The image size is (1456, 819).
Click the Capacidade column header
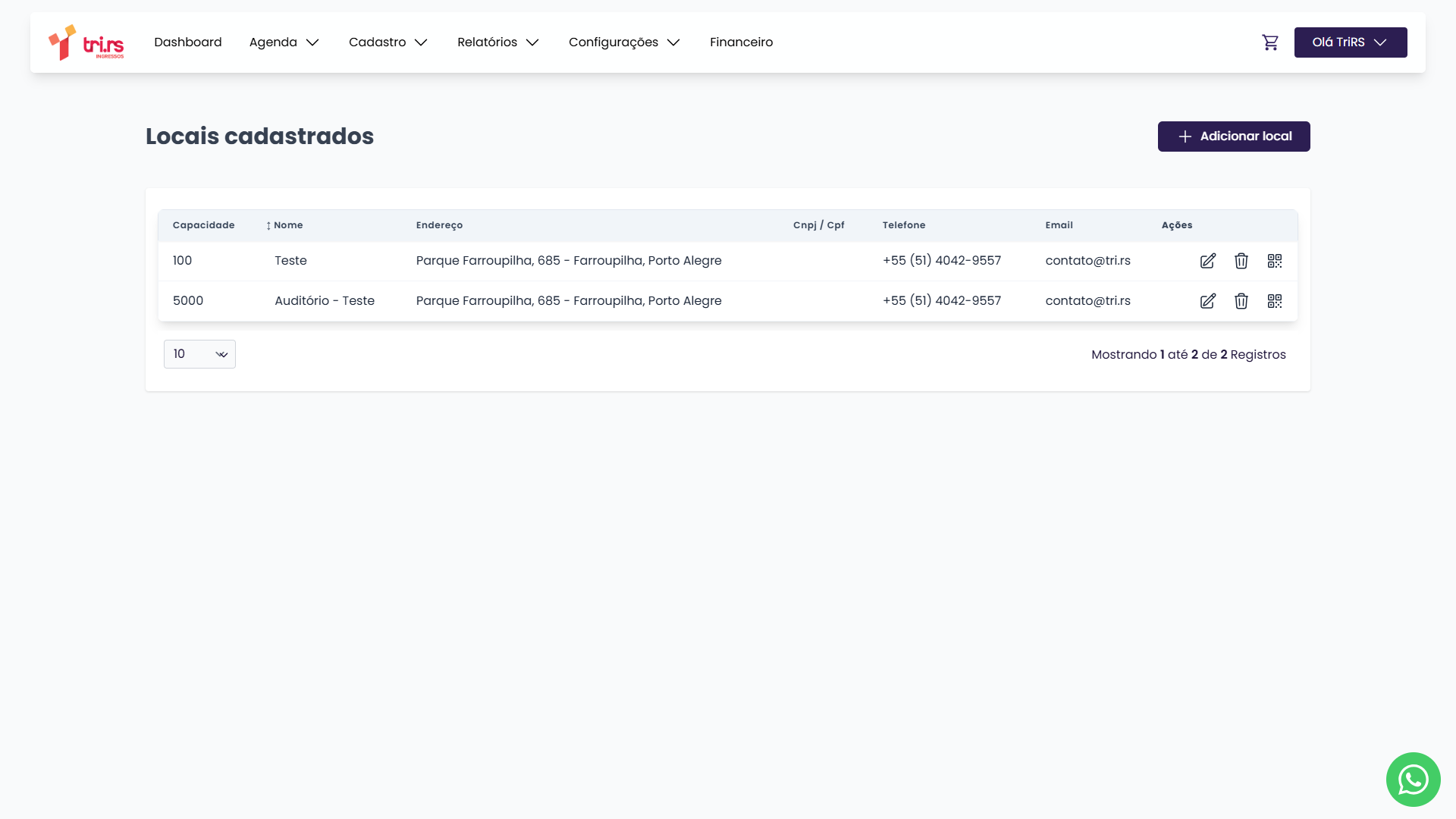click(203, 225)
